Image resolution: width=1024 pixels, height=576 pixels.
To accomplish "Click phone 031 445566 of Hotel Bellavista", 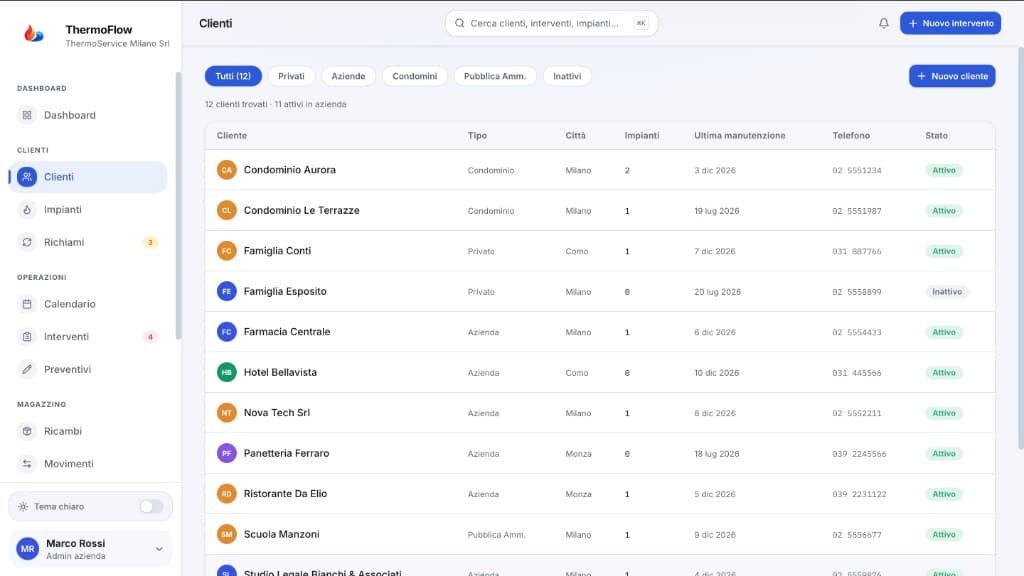I will click(857, 373).
